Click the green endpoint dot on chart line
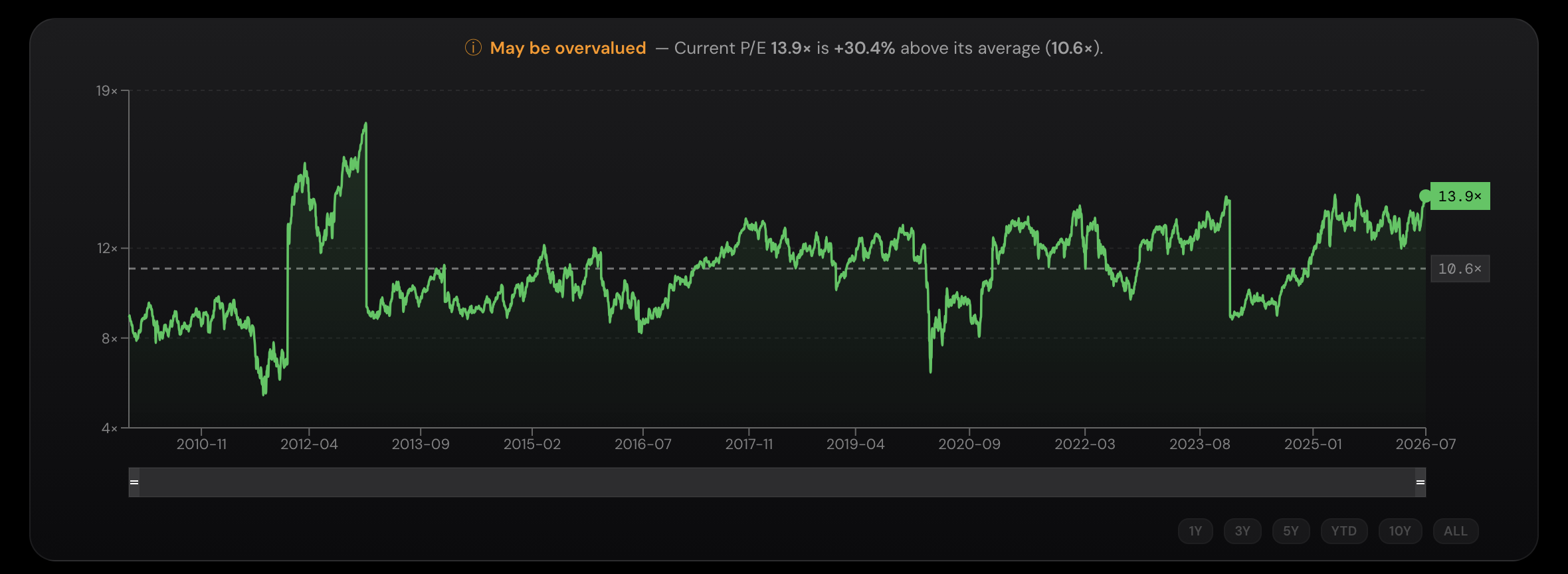Screen dimensions: 1568x574 click(x=1425, y=196)
